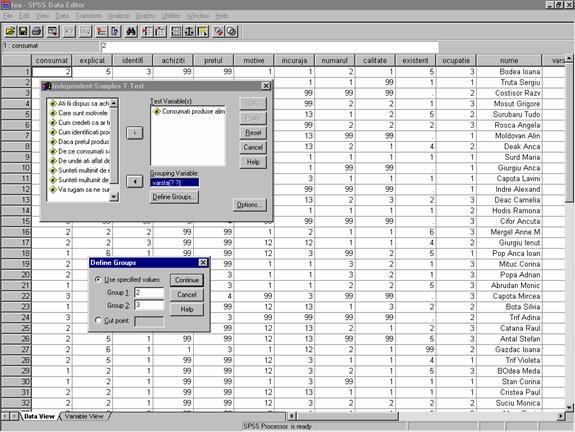This screenshot has width=575, height=432.
Task: Click the Save File diskette icon
Action: pyautogui.click(x=23, y=32)
